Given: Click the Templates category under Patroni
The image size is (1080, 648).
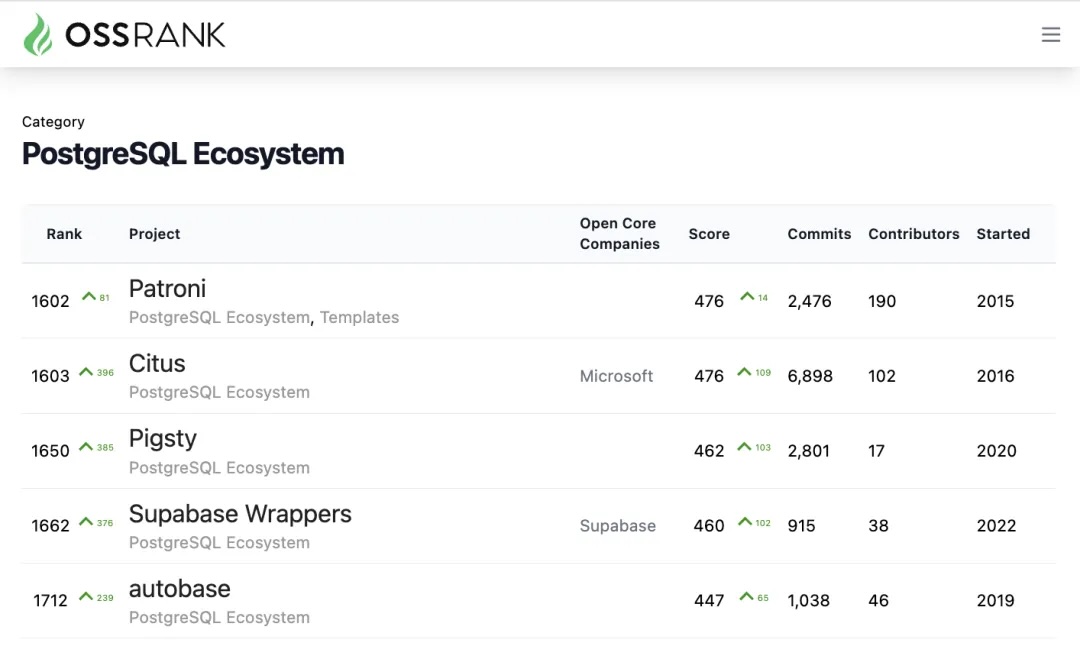Looking at the screenshot, I should pyautogui.click(x=359, y=318).
